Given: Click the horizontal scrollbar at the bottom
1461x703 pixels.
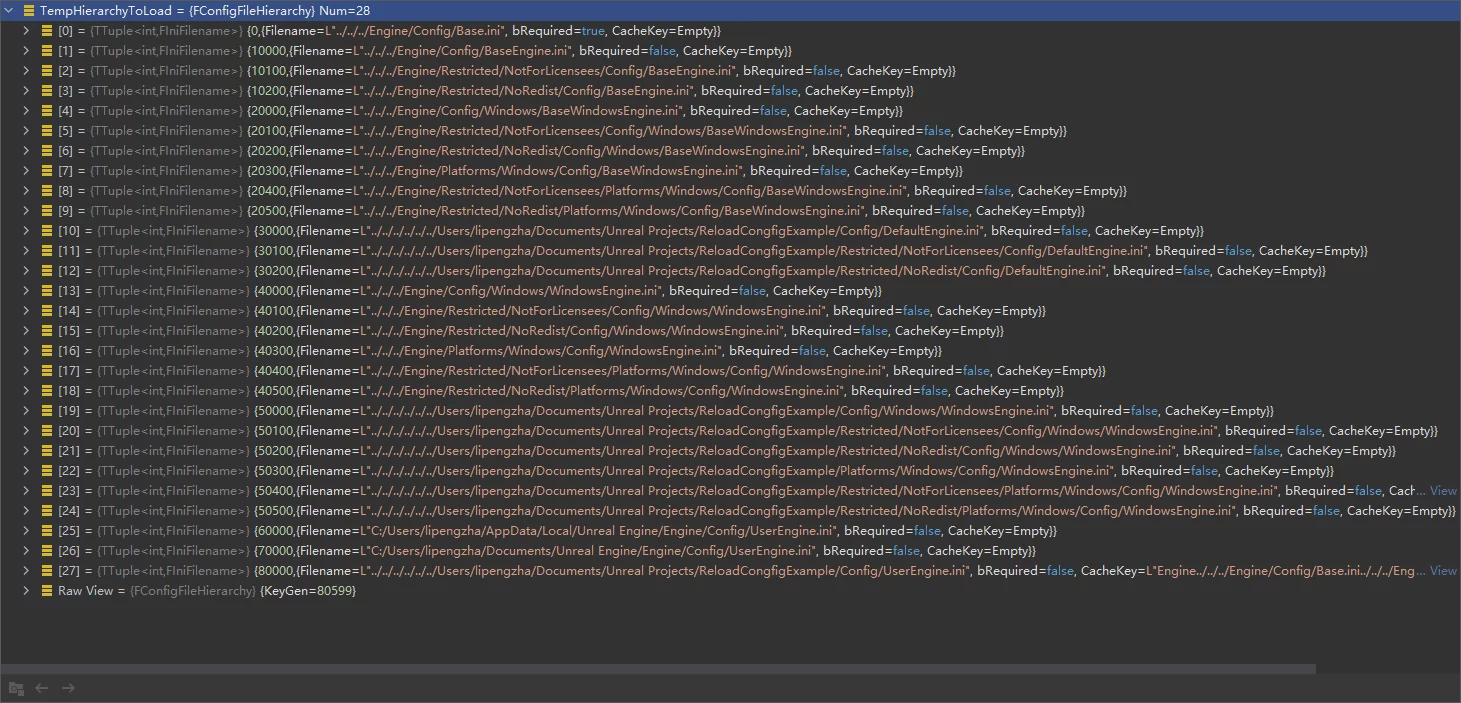Looking at the screenshot, I should click(x=658, y=669).
